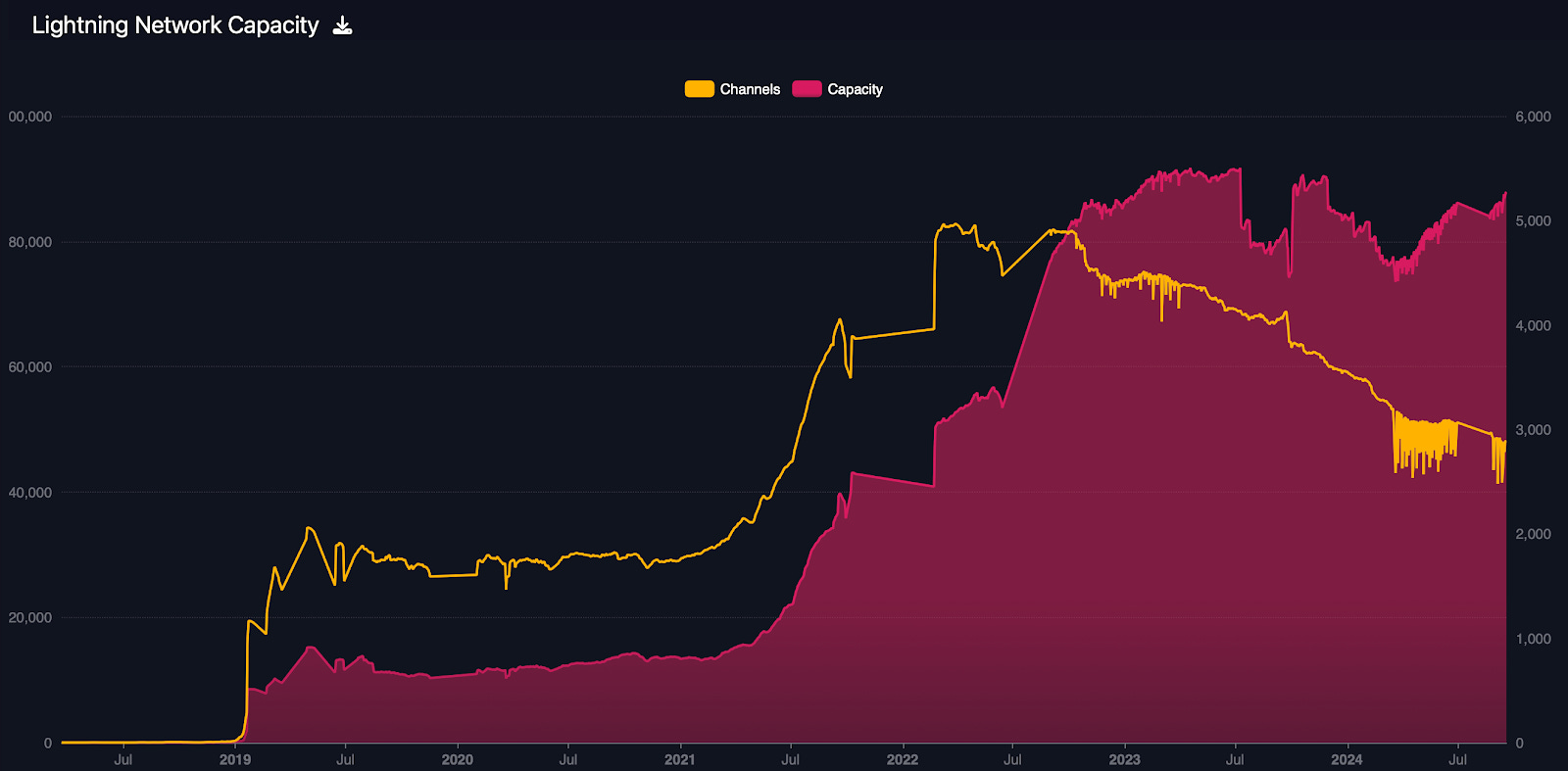Viewport: 1568px width, 771px height.
Task: Click the 40,000 left axis label
Action: coord(30,493)
